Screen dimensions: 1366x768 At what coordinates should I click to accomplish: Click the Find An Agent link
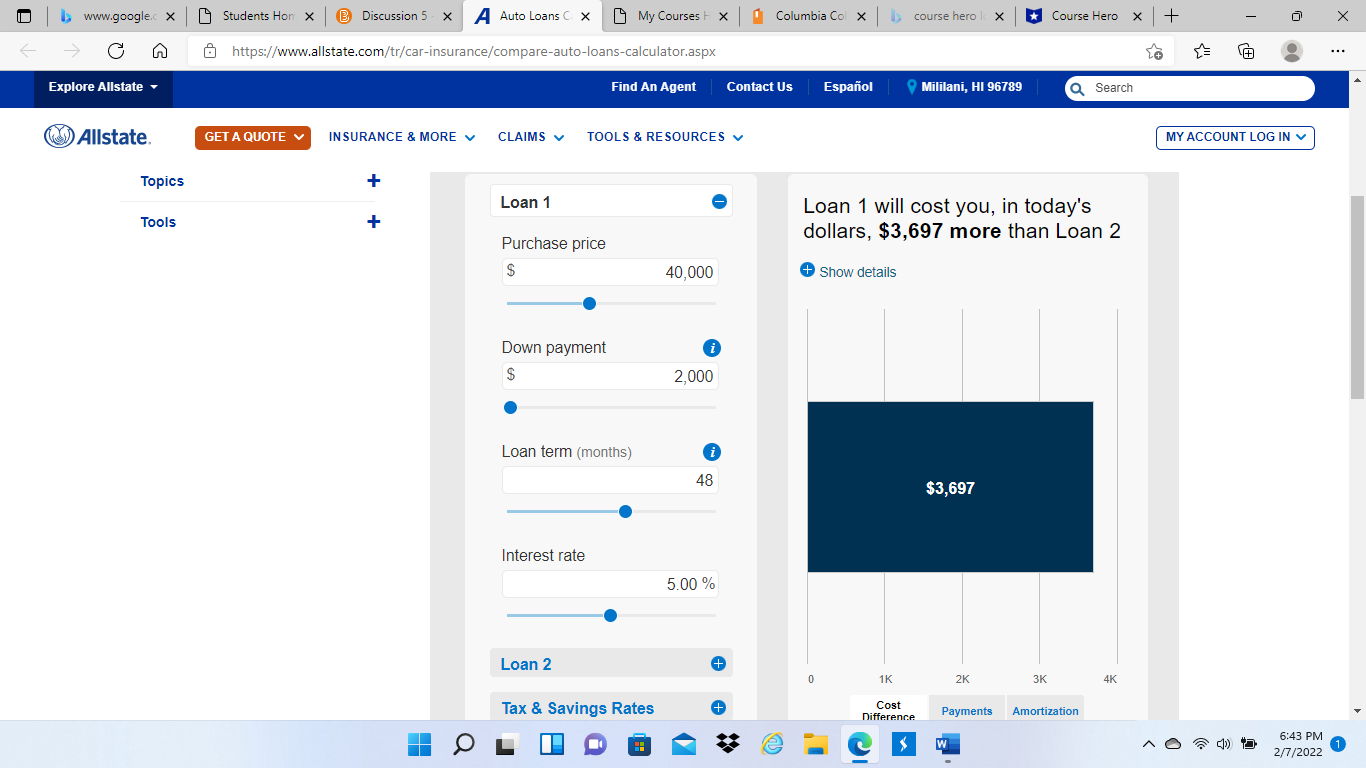pyautogui.click(x=654, y=87)
